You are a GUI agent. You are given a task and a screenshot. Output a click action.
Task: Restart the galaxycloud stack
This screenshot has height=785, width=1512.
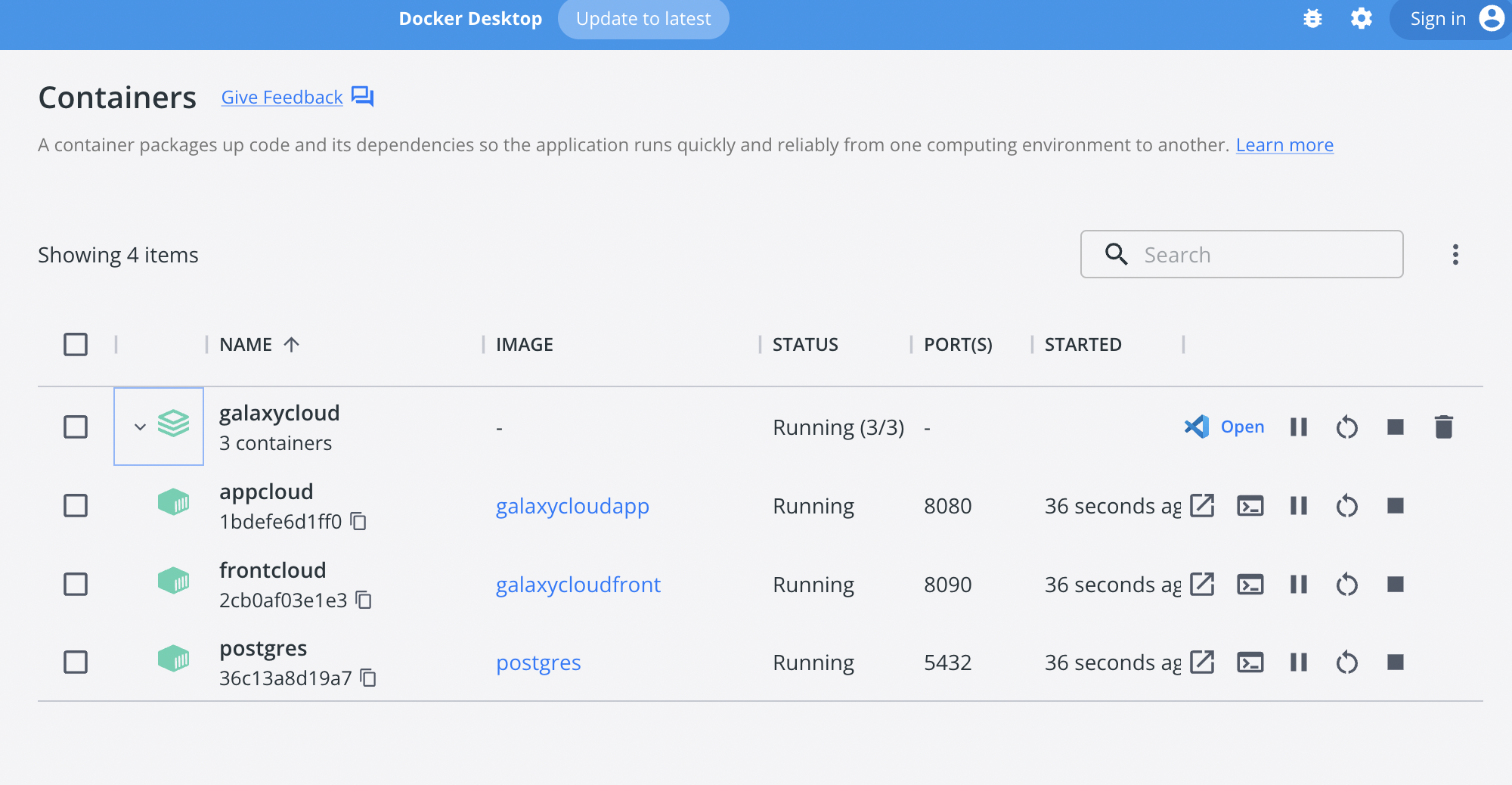tap(1347, 427)
